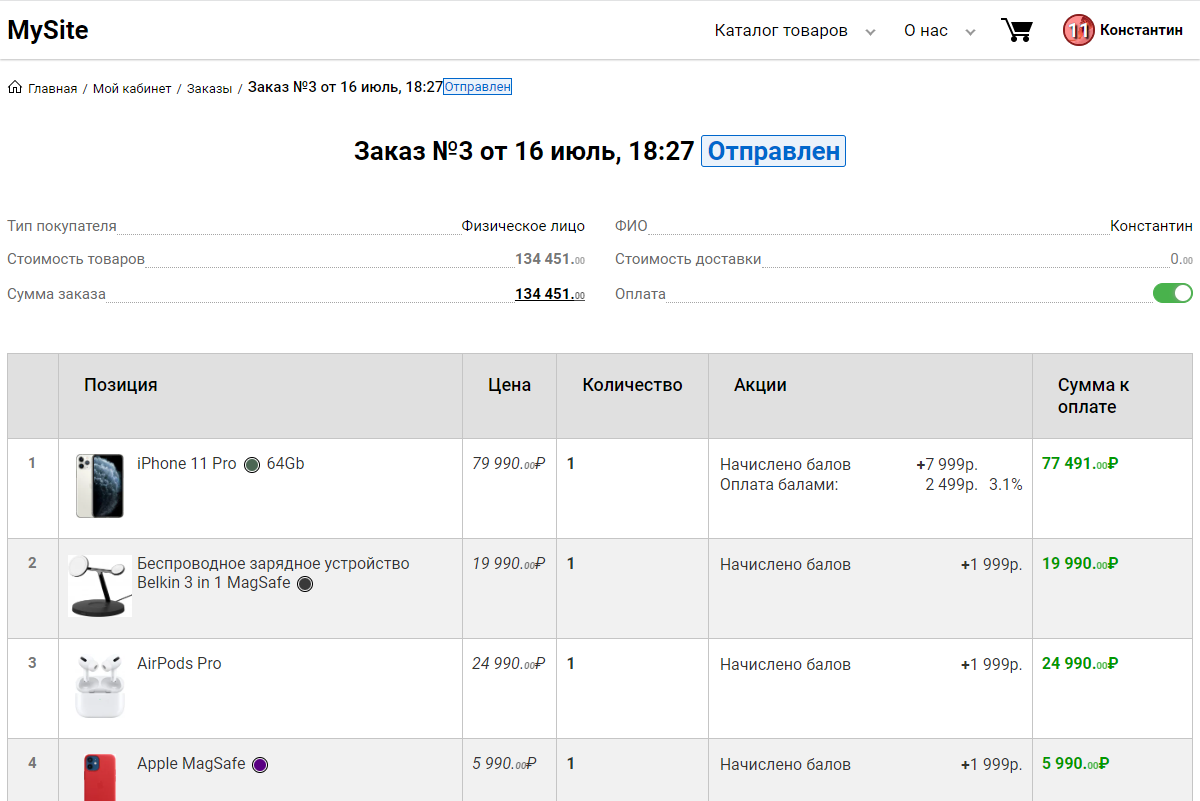Click the Физическое лицо value
The width and height of the screenshot is (1200, 801).
(x=523, y=226)
